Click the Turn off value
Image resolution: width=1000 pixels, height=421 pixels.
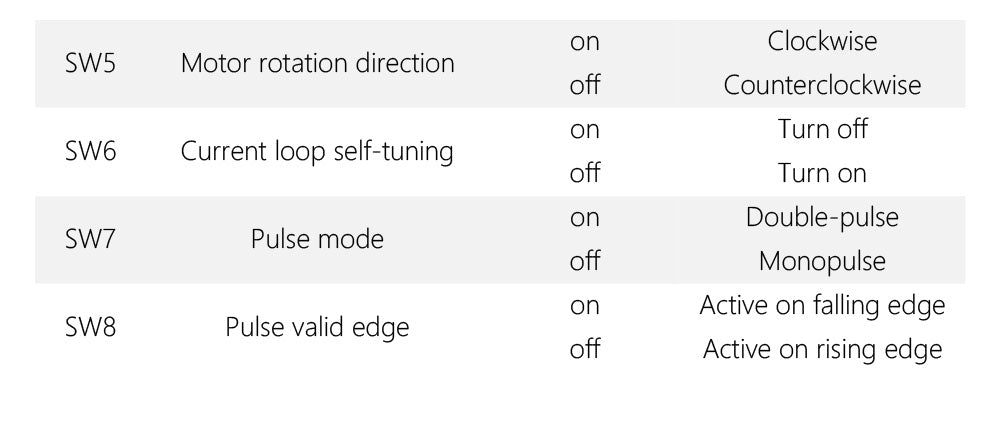[x=822, y=130]
